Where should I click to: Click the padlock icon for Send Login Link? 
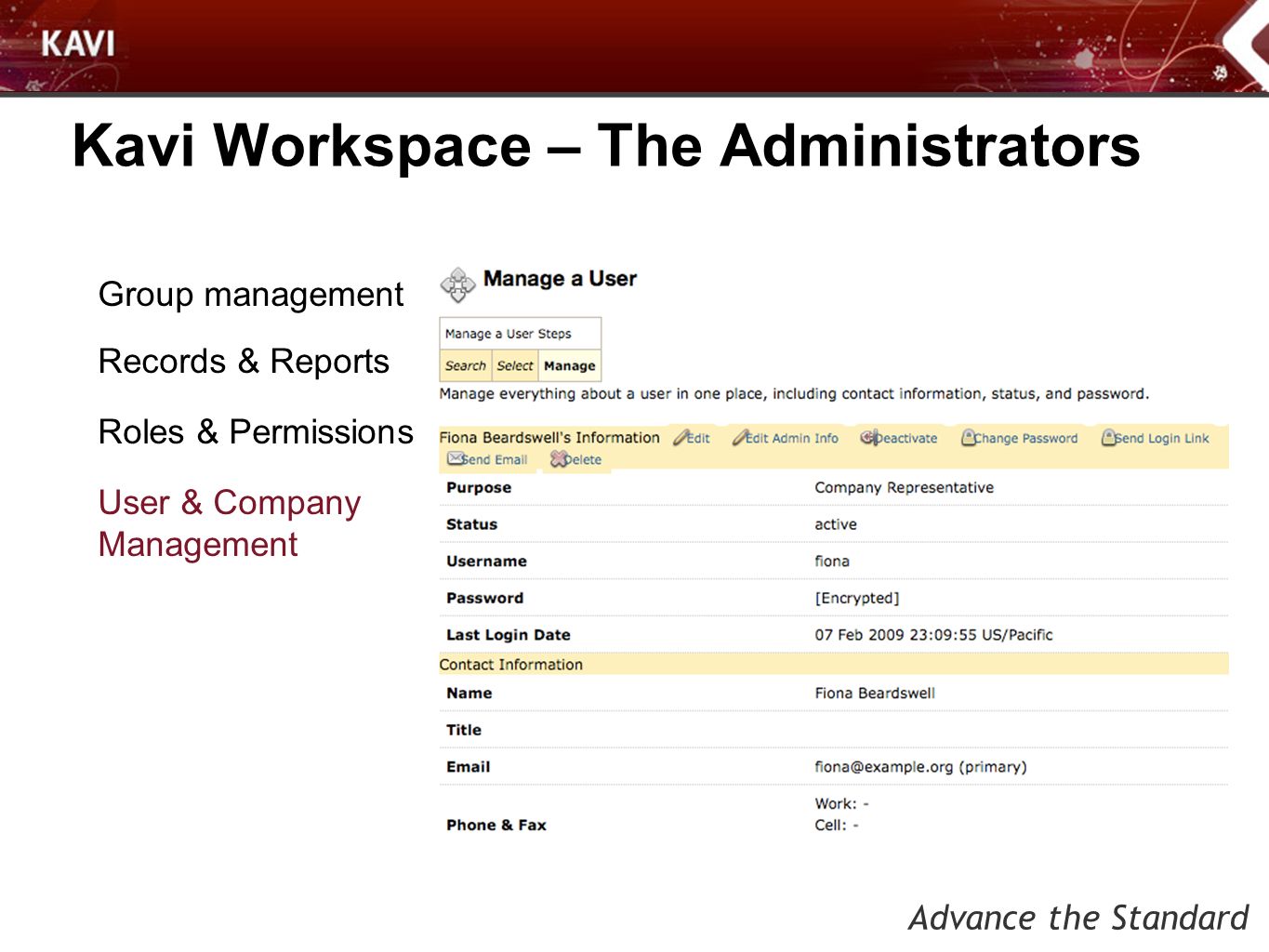click(x=1108, y=437)
